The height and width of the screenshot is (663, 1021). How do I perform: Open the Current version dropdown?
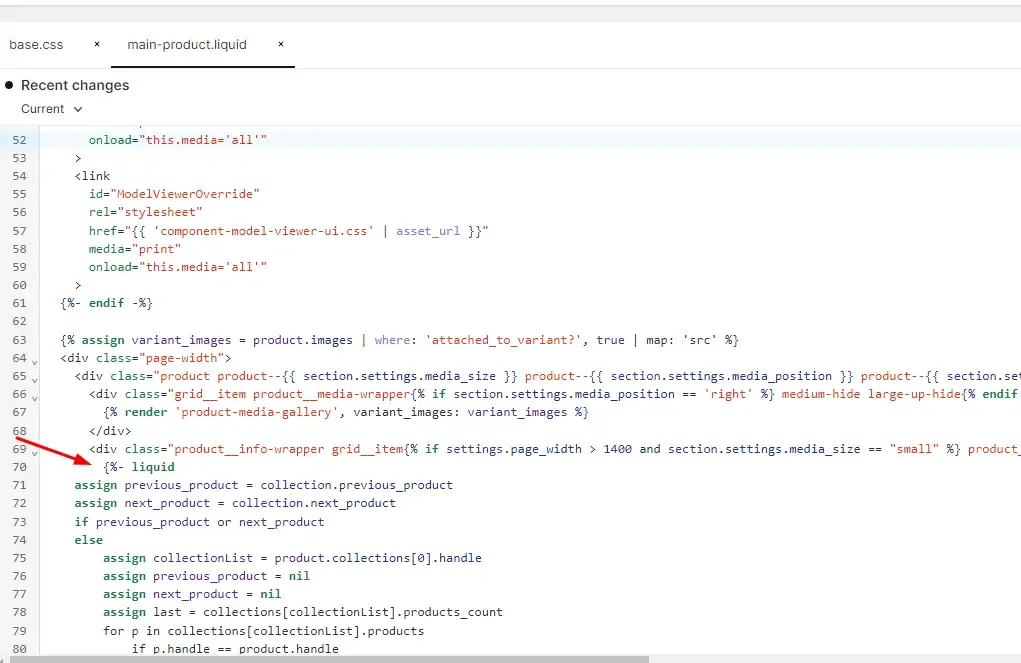coord(51,109)
